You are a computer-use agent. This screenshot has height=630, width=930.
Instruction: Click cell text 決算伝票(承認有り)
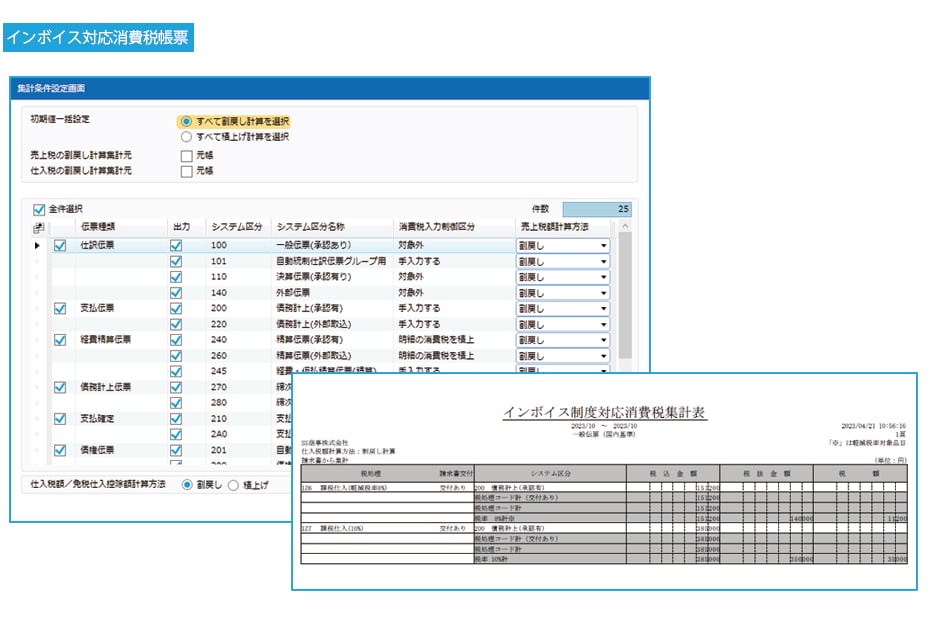[313, 277]
